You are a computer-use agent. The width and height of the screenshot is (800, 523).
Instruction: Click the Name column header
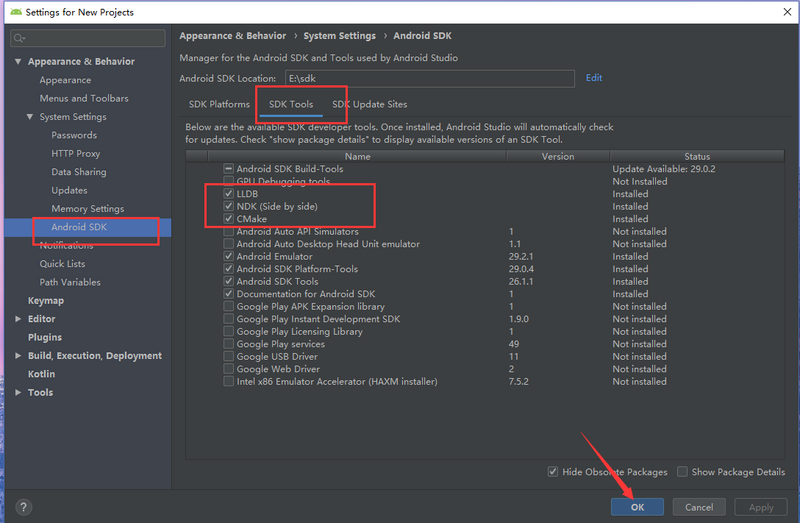click(357, 156)
